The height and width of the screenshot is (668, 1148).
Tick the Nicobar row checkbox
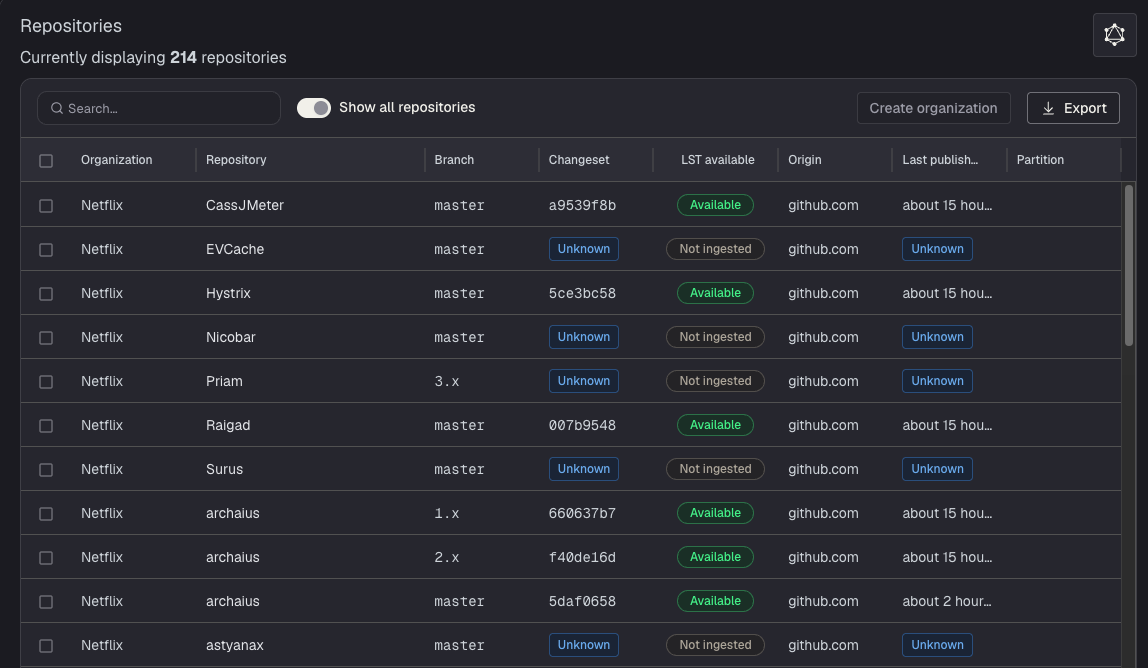point(46,338)
